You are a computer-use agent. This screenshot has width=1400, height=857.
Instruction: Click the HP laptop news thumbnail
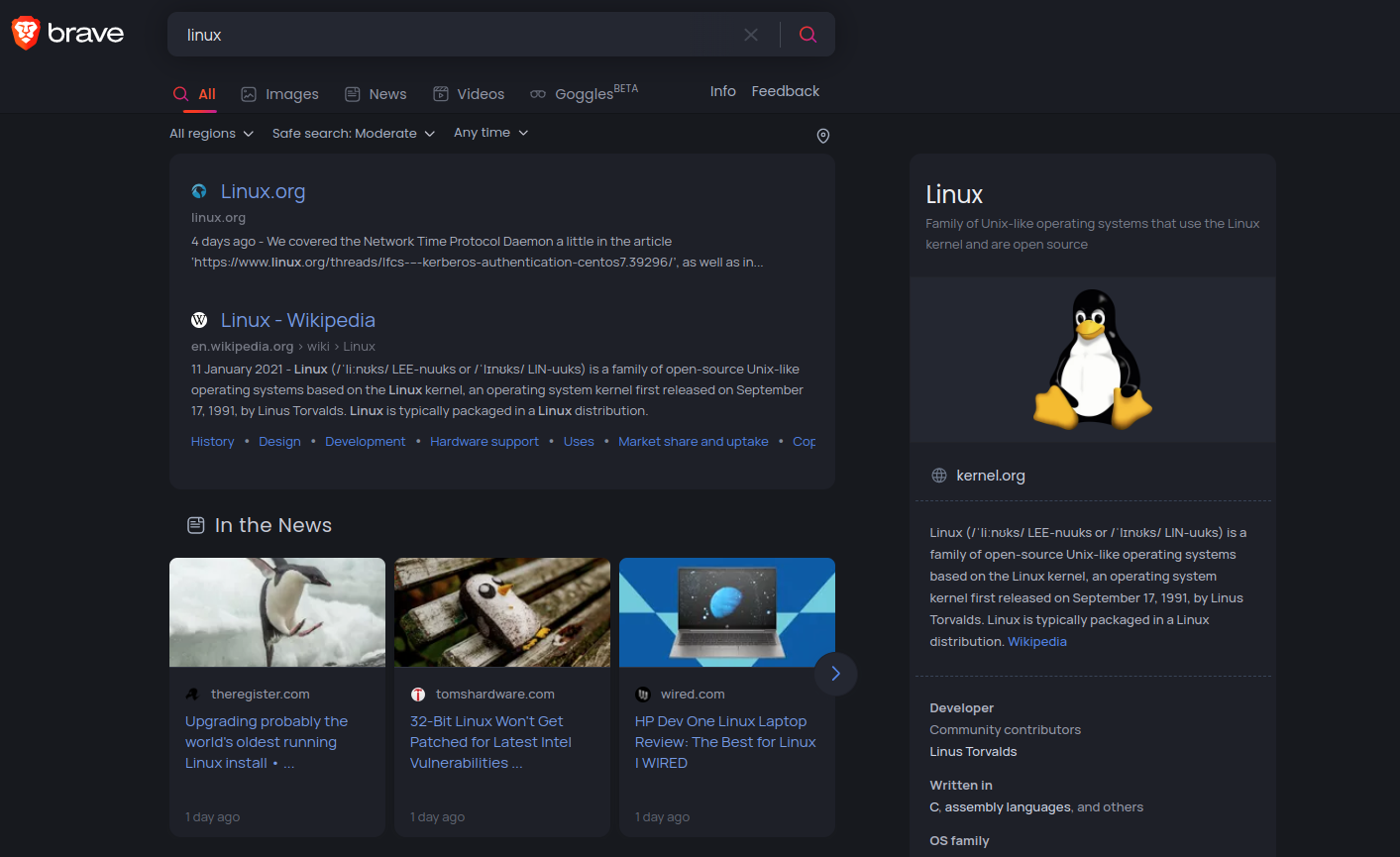(727, 612)
